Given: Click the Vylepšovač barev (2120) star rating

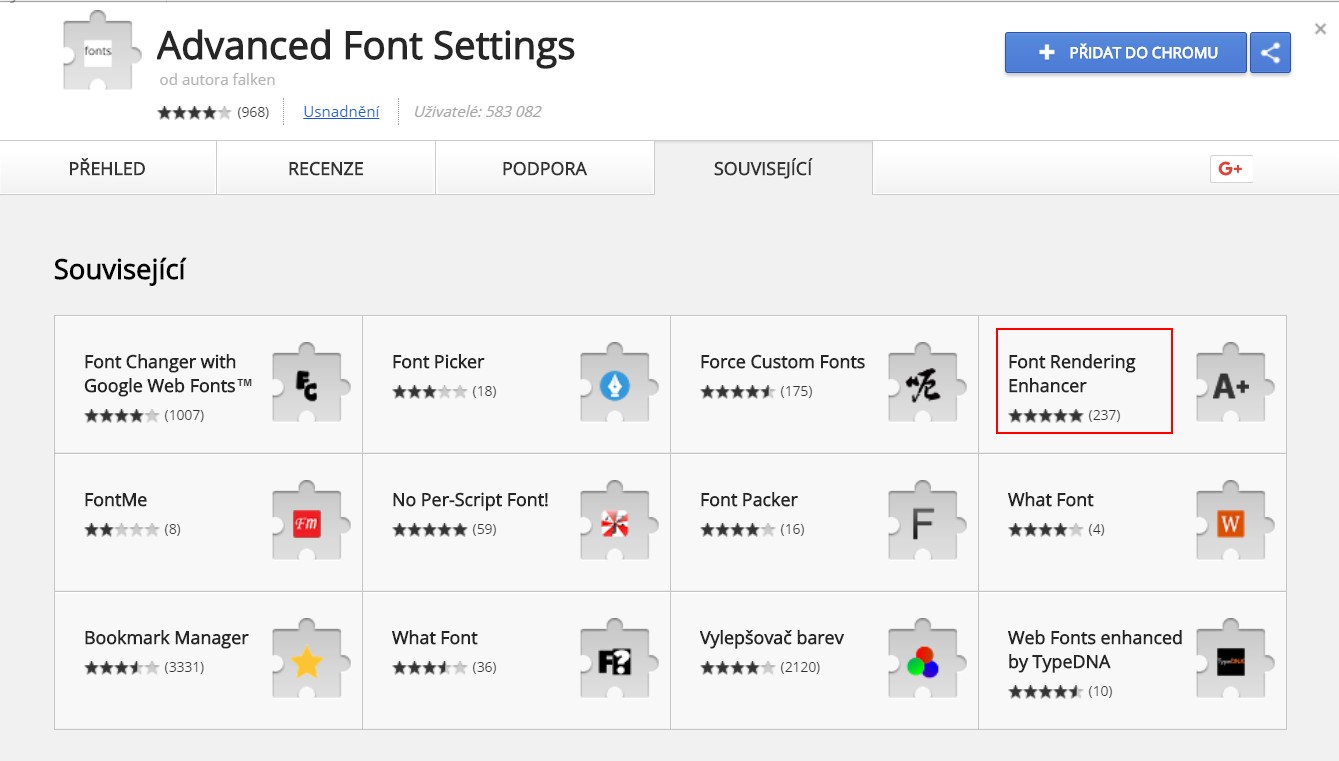Looking at the screenshot, I should (x=738, y=667).
